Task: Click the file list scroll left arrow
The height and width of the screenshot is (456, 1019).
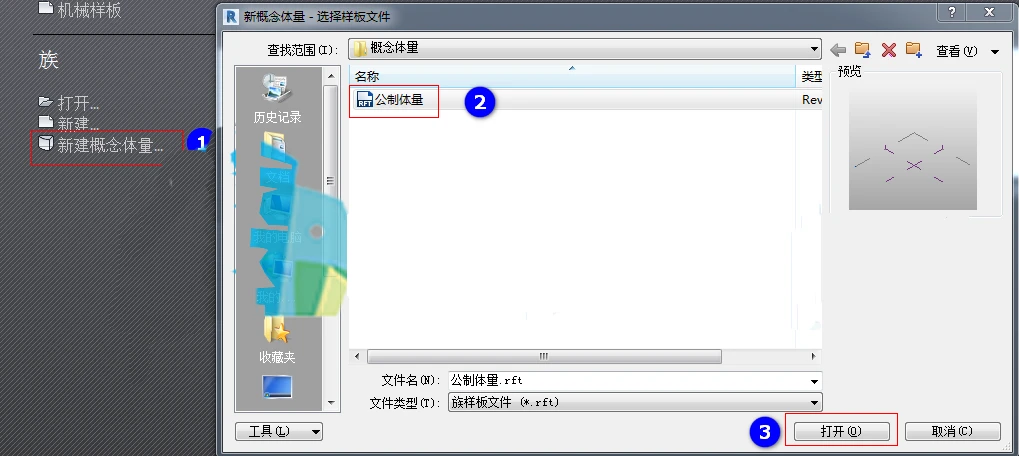Action: tap(356, 356)
